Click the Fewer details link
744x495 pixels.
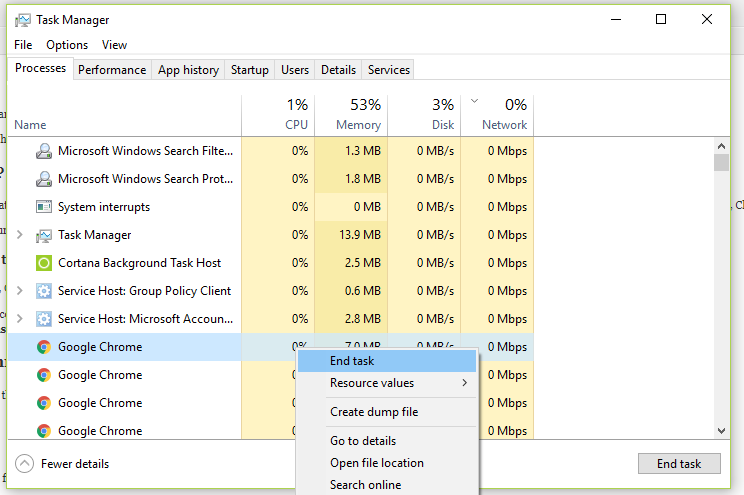[x=75, y=464]
